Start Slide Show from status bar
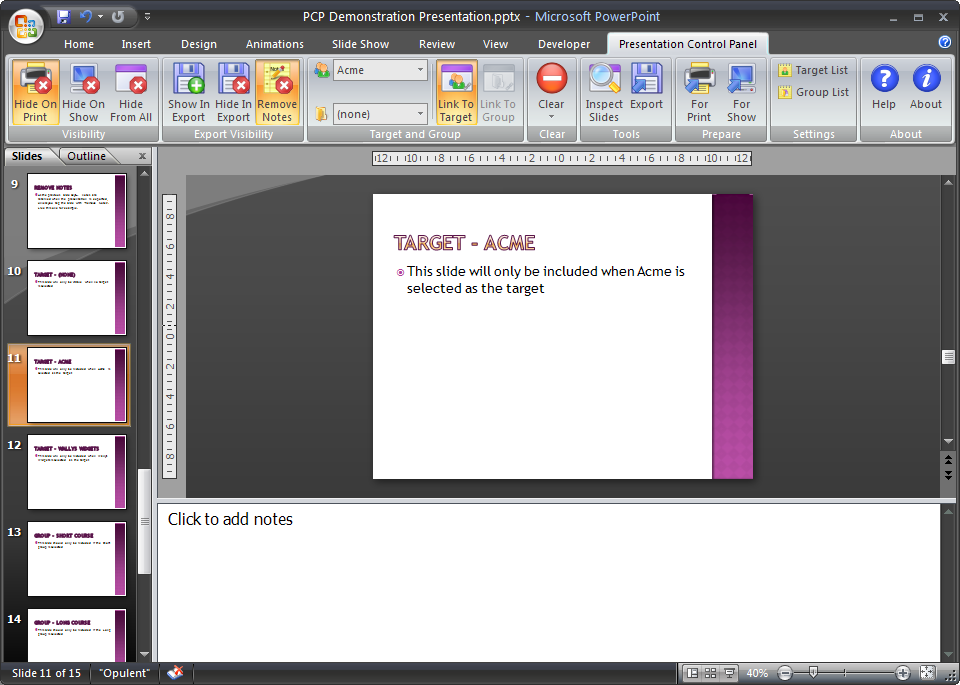Screen dimensions: 960x685 (x=730, y=673)
